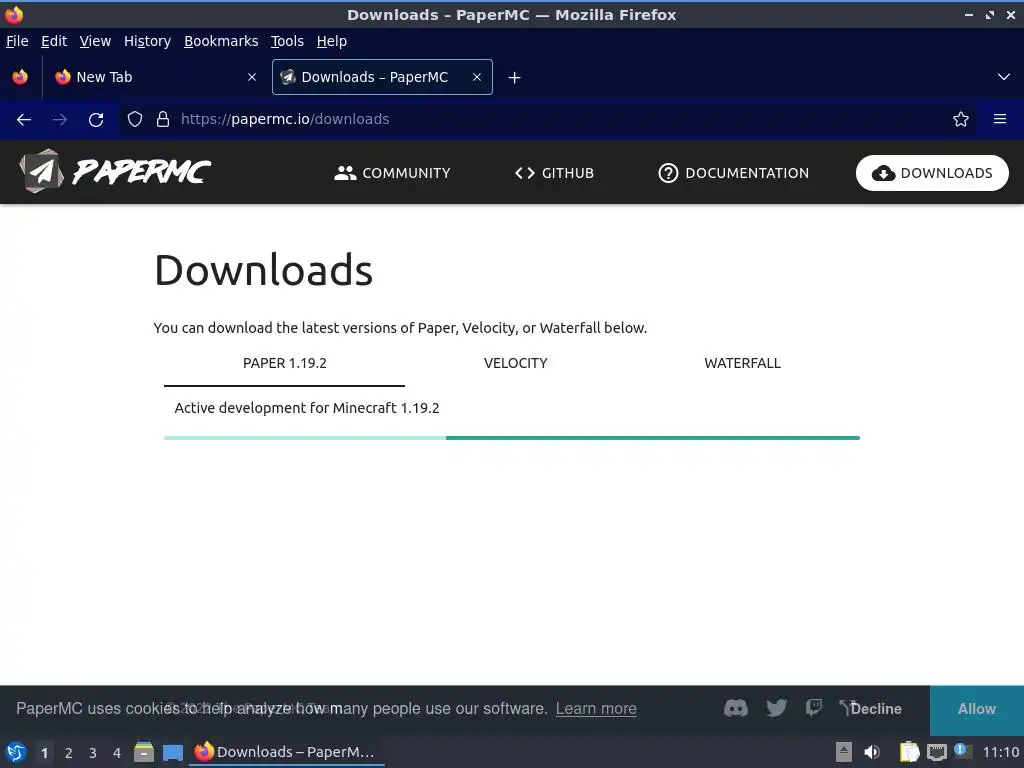This screenshot has width=1024, height=768.
Task: Open the File menu
Action: 17,41
